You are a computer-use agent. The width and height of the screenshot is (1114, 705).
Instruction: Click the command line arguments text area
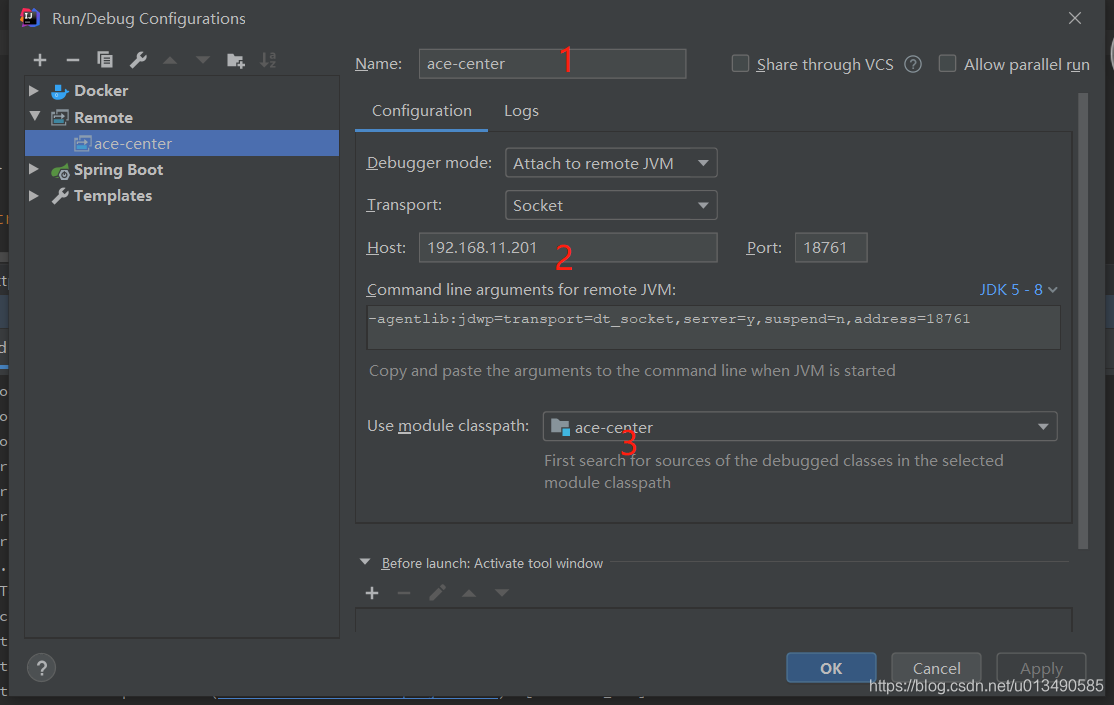[713, 328]
